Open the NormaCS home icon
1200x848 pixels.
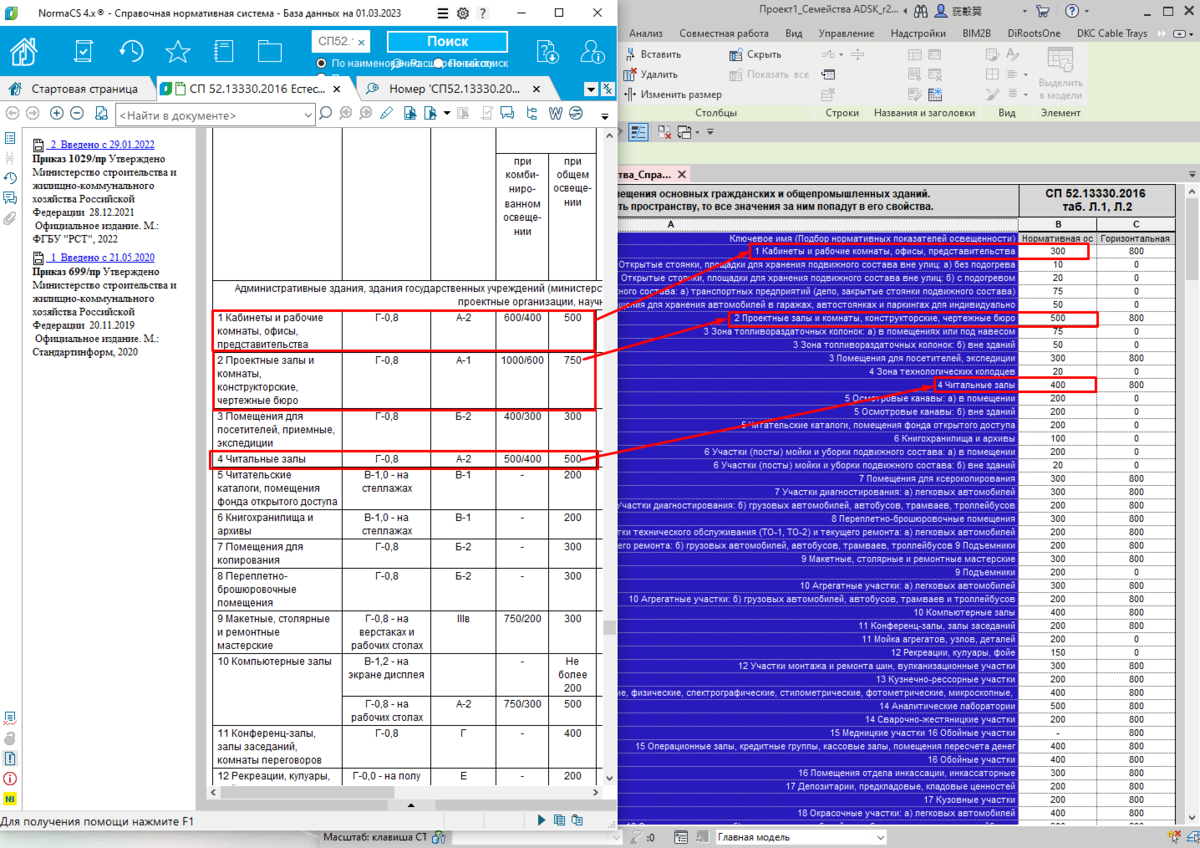click(24, 50)
